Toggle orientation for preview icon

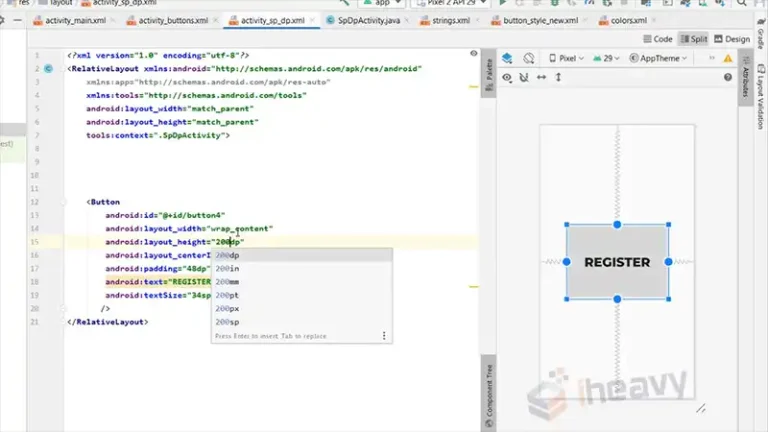(528, 58)
